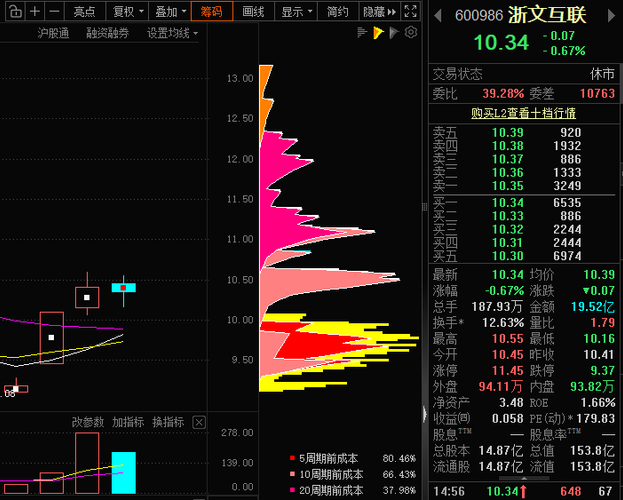Click 加指标 to add indicator
The width and height of the screenshot is (623, 500).
[x=128, y=422]
